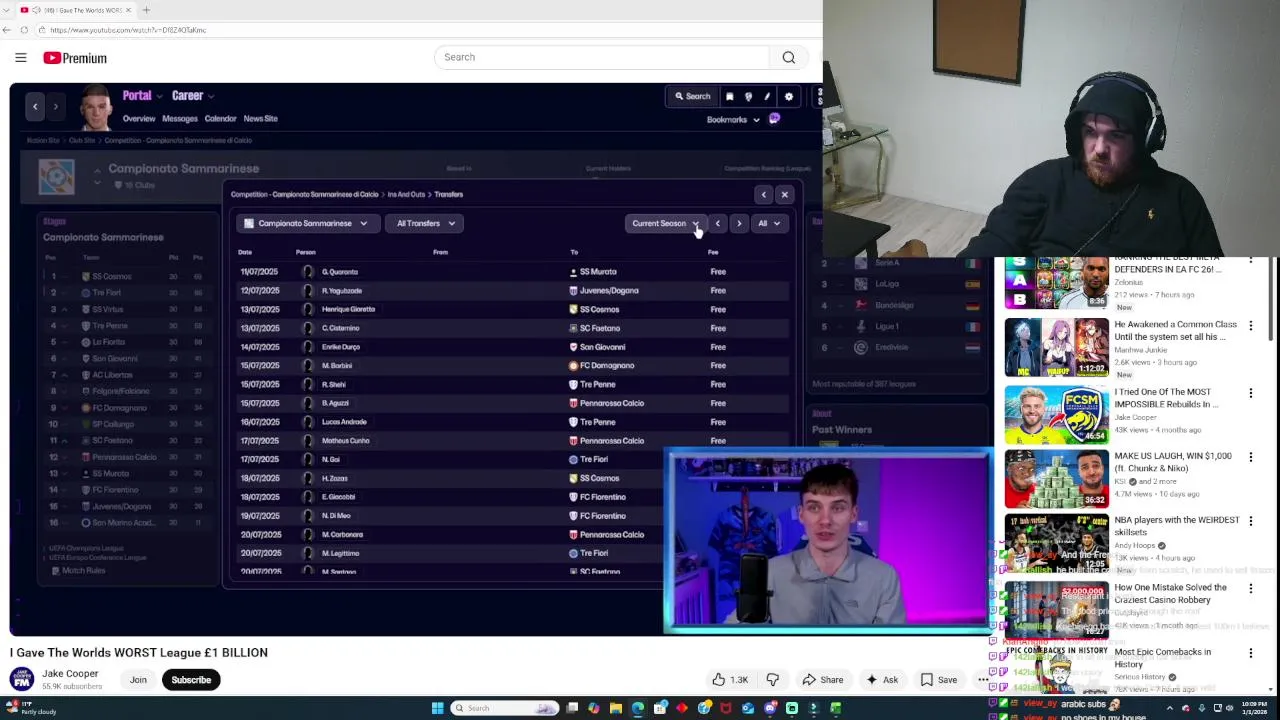The height and width of the screenshot is (720, 1280).
Task: Open the Campionato Sammarinese competition dropdown
Action: 307,224
